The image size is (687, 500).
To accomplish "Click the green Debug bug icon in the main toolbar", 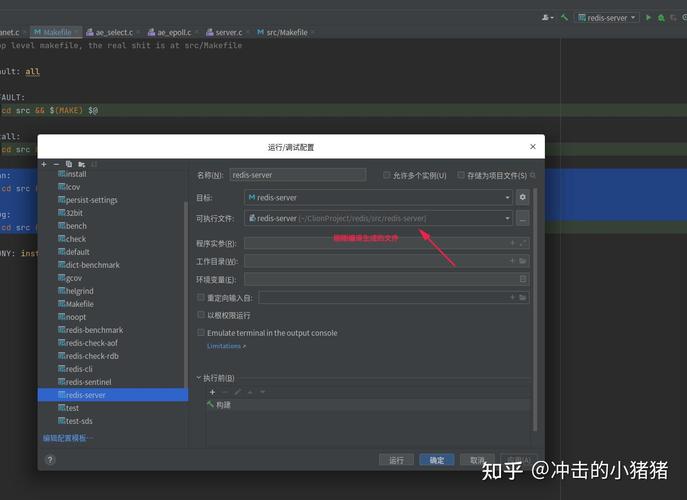I will tap(661, 18).
